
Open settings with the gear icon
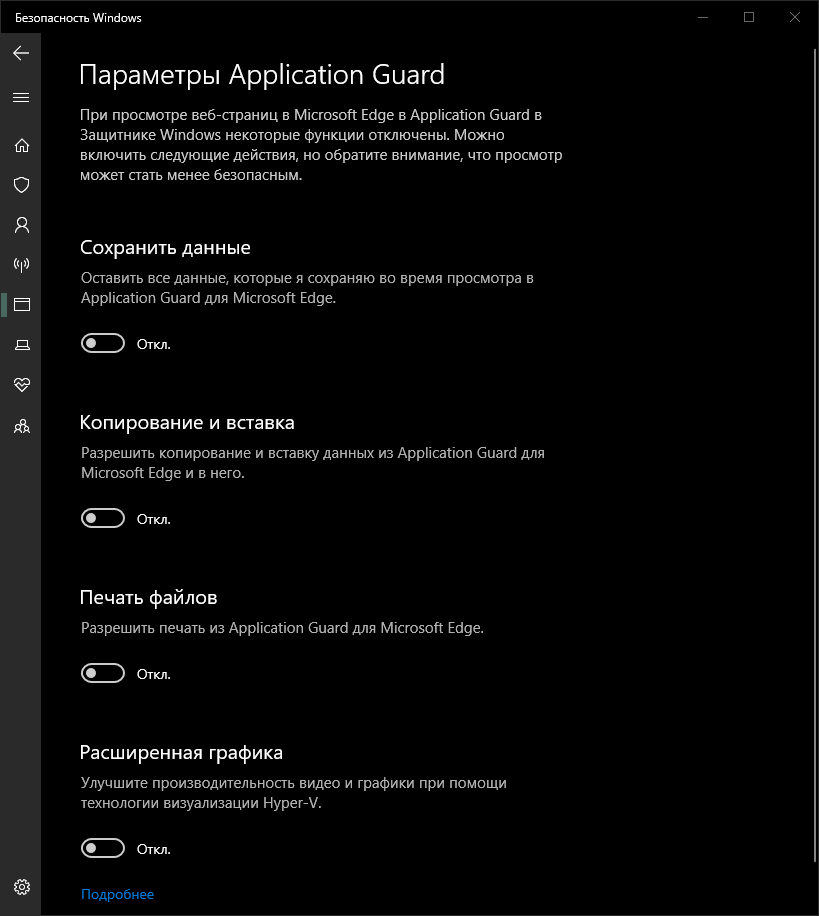pos(21,886)
